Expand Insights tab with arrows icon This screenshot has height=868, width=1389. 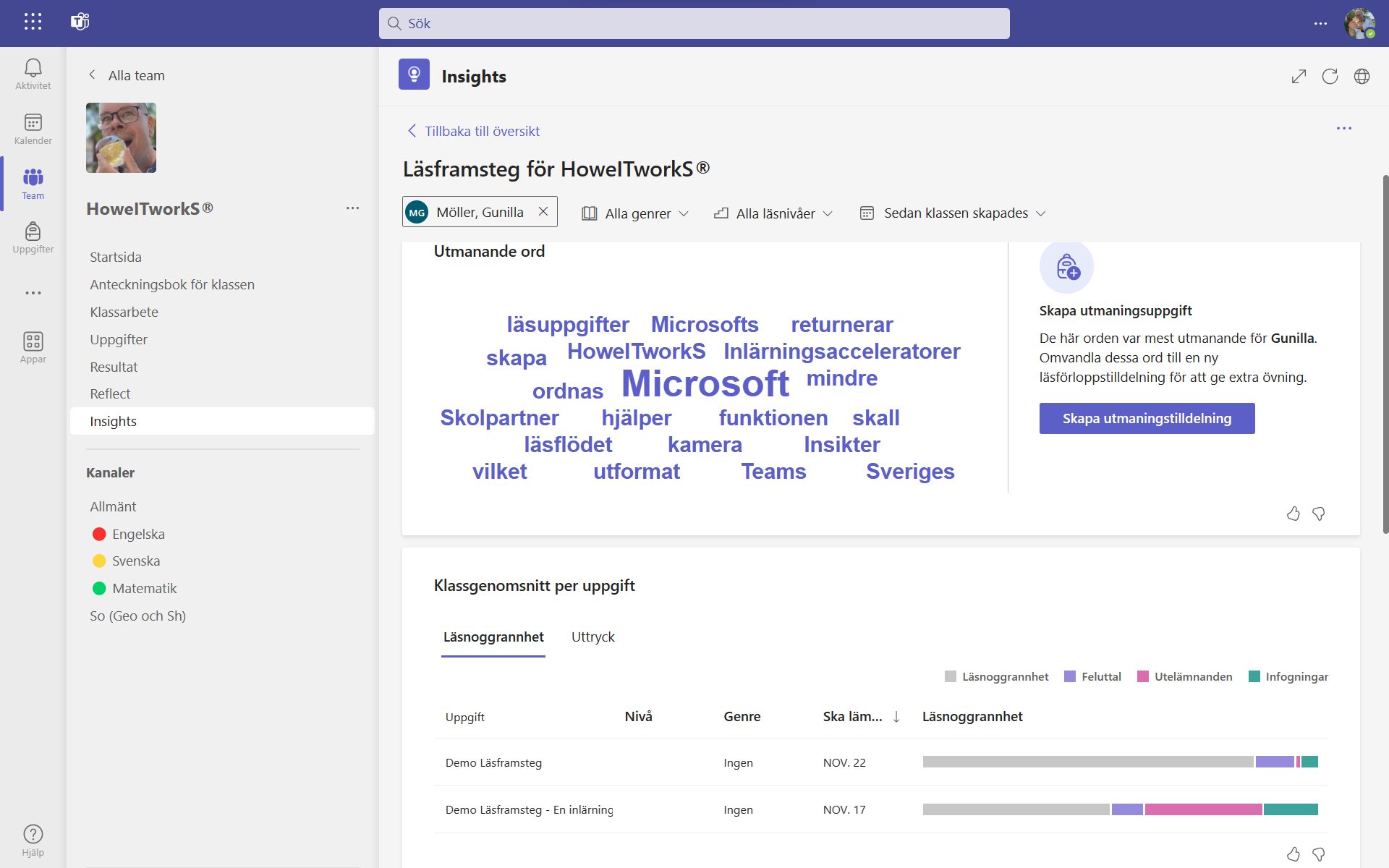point(1299,77)
